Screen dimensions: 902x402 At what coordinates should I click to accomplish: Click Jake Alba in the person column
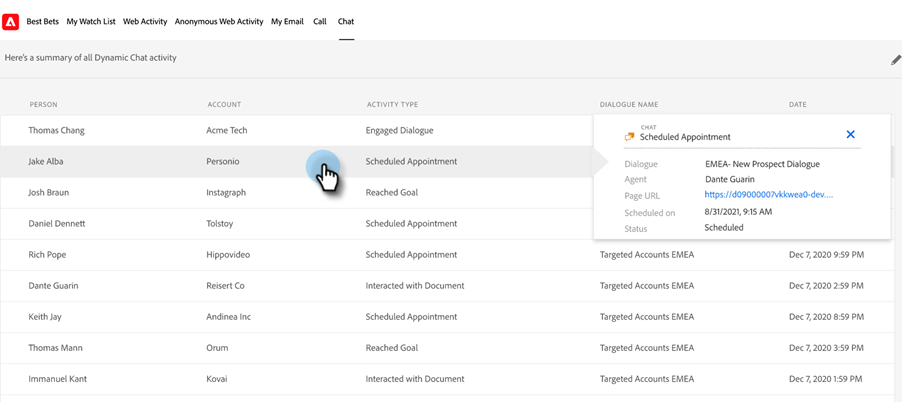(x=46, y=162)
